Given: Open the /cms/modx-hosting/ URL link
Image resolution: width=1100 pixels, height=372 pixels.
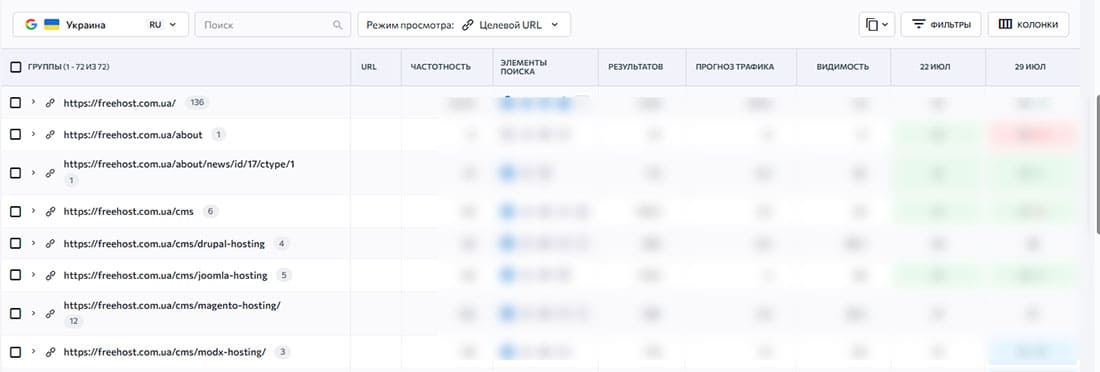Looking at the screenshot, I should [165, 352].
